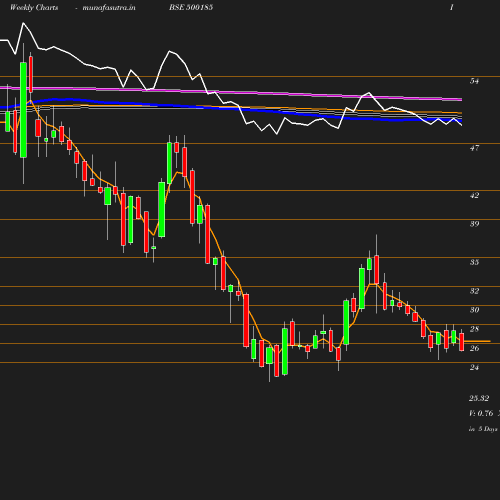
Task: Click the 'Weekly Charts' title text
Action: click(34, 7)
